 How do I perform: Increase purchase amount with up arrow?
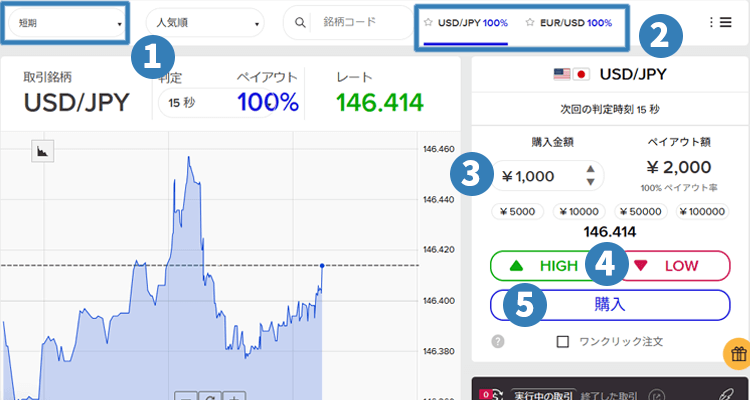click(591, 169)
